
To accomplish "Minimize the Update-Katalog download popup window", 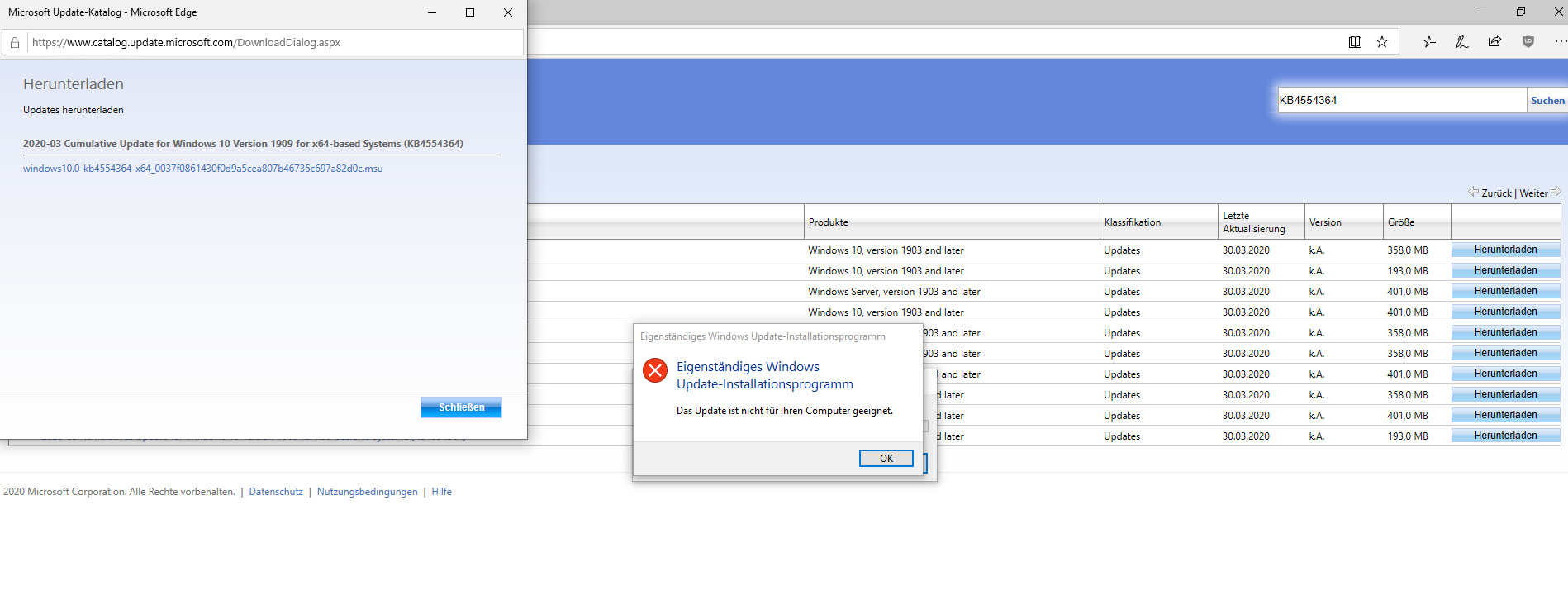I will [x=432, y=12].
